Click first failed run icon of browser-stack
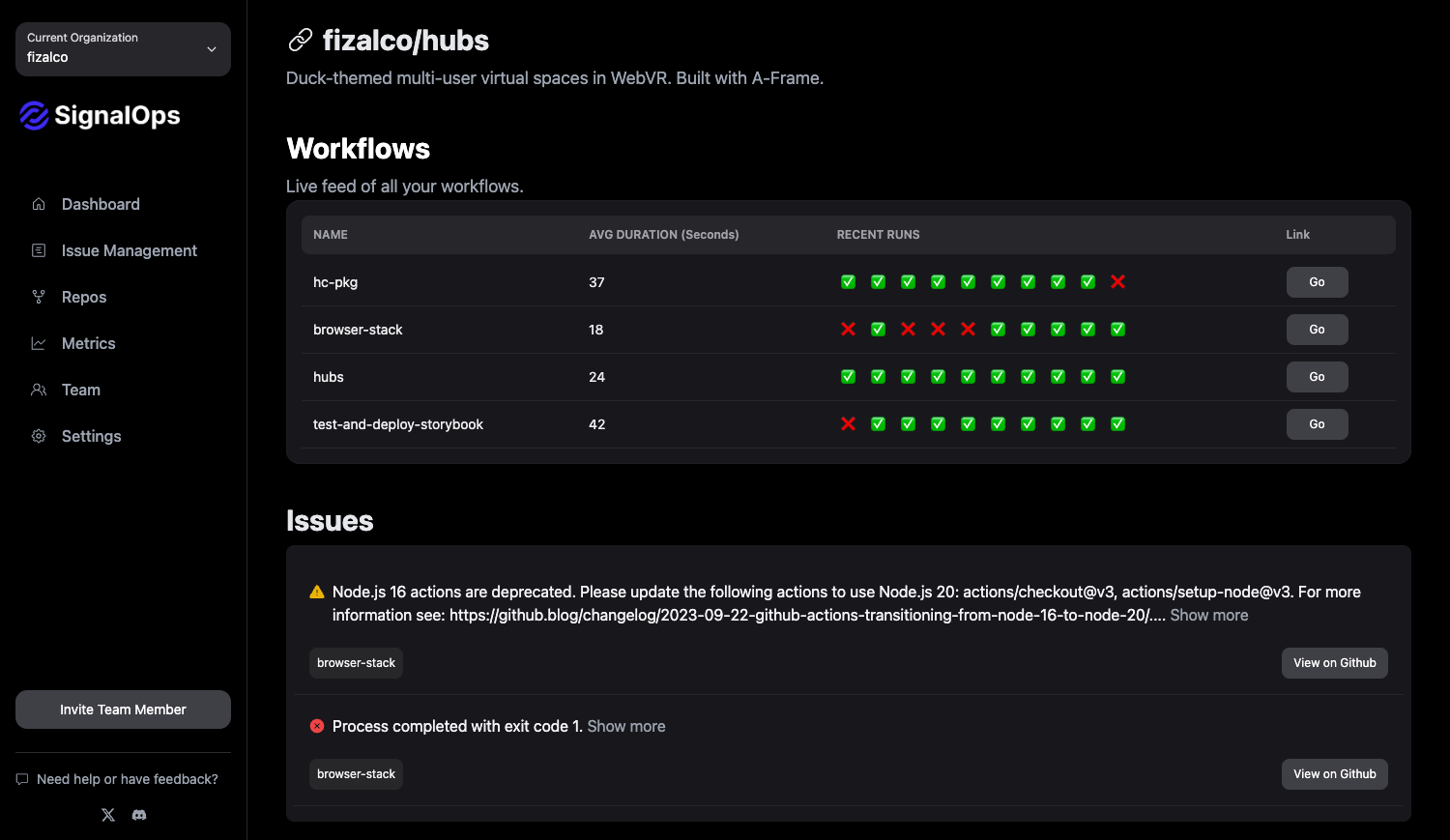 tap(848, 329)
